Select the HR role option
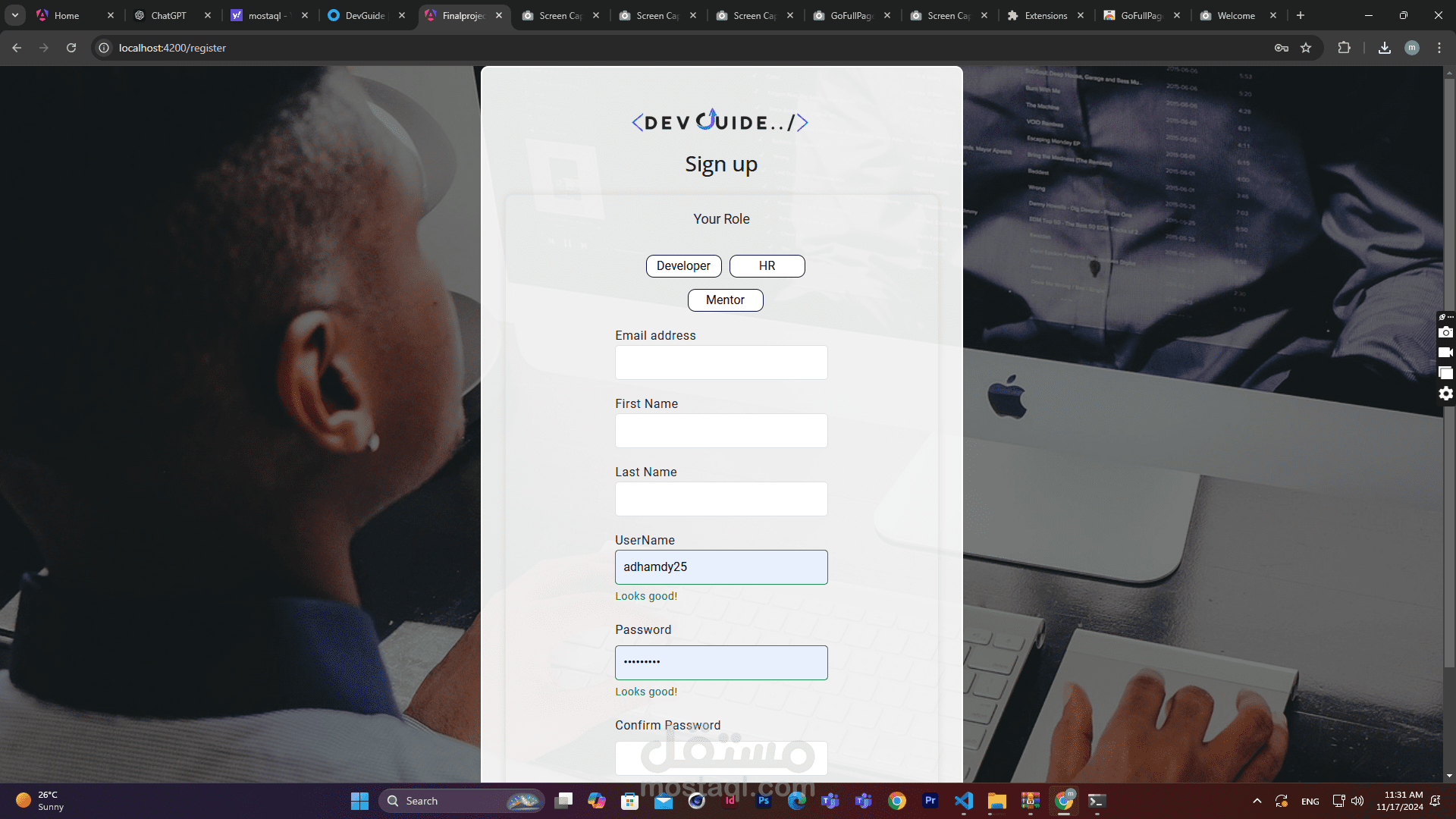The image size is (1456, 819). coord(767,266)
